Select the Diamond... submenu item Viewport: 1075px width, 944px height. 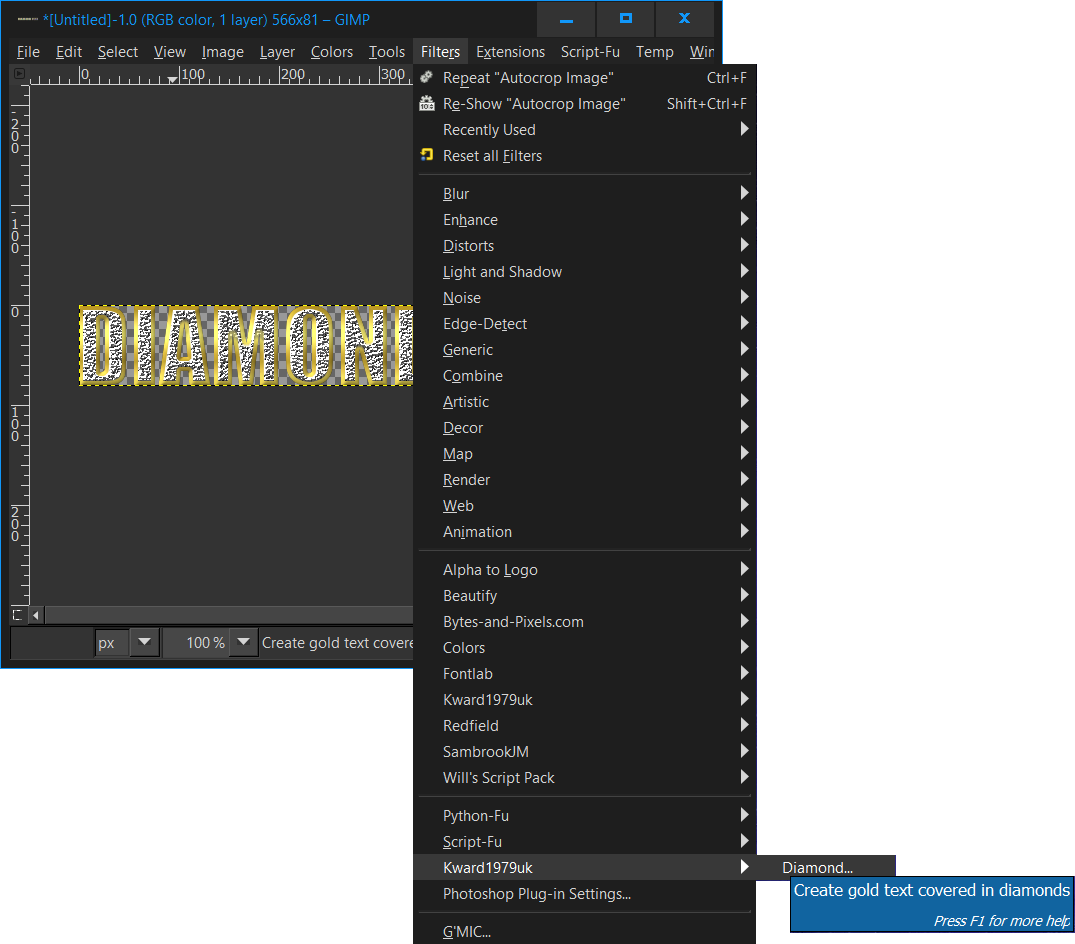click(x=825, y=867)
